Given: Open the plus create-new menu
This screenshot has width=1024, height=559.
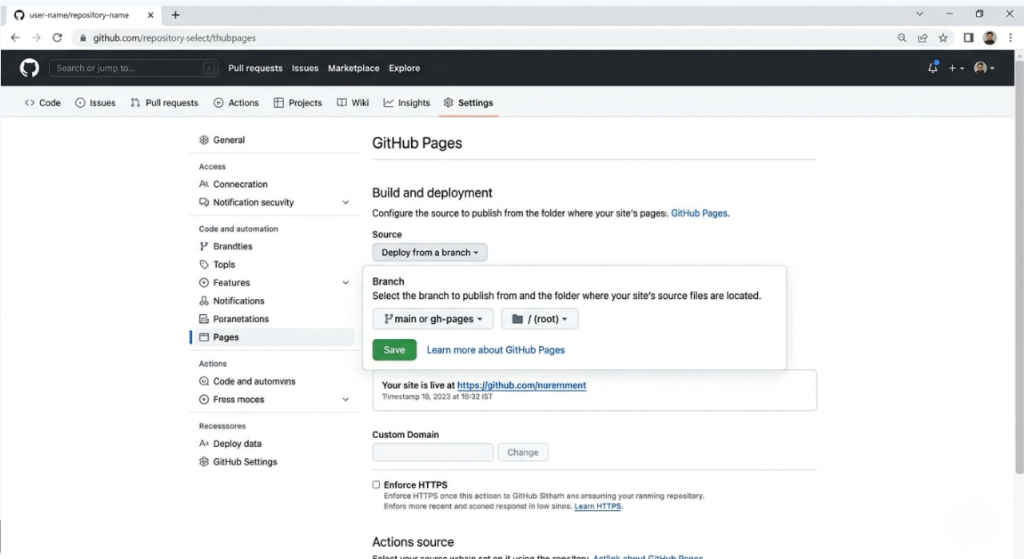Looking at the screenshot, I should pyautogui.click(x=956, y=68).
